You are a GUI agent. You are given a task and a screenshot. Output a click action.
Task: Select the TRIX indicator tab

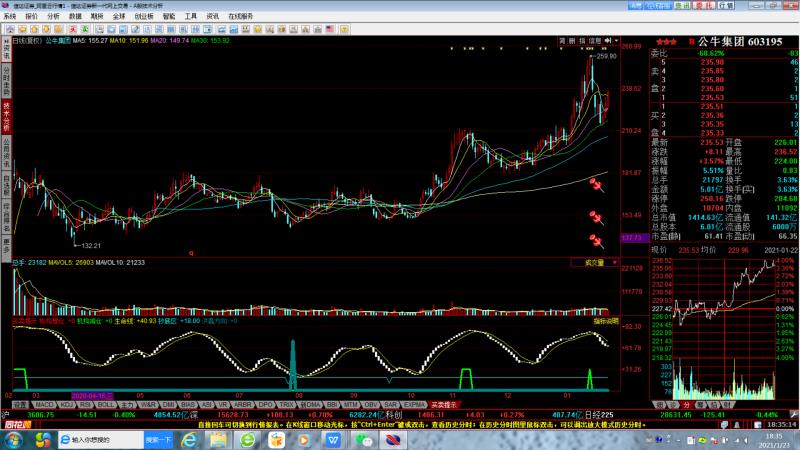pyautogui.click(x=287, y=405)
